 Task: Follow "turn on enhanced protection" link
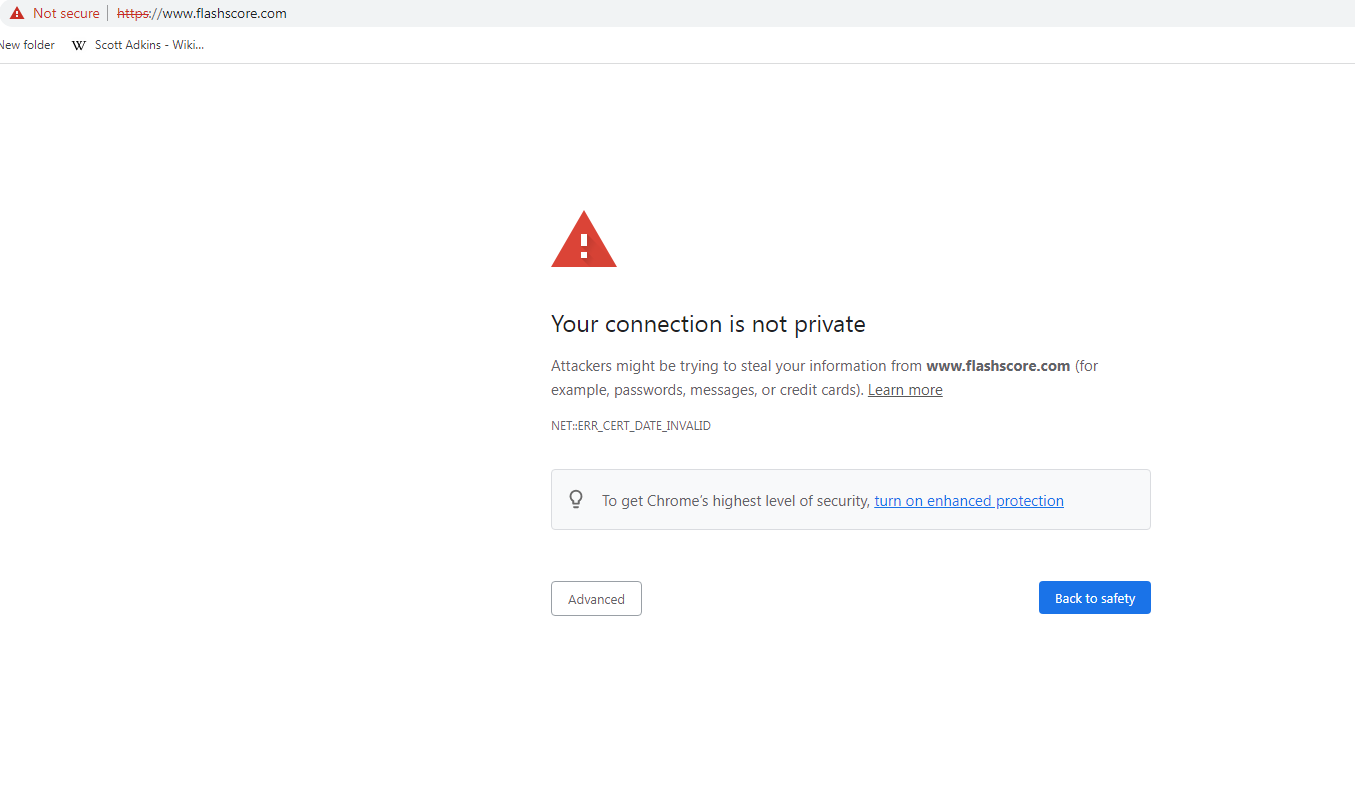(x=968, y=501)
